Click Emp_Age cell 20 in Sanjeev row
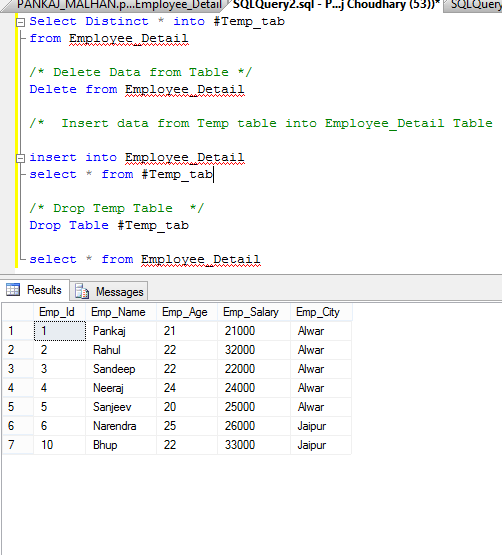 [187, 407]
